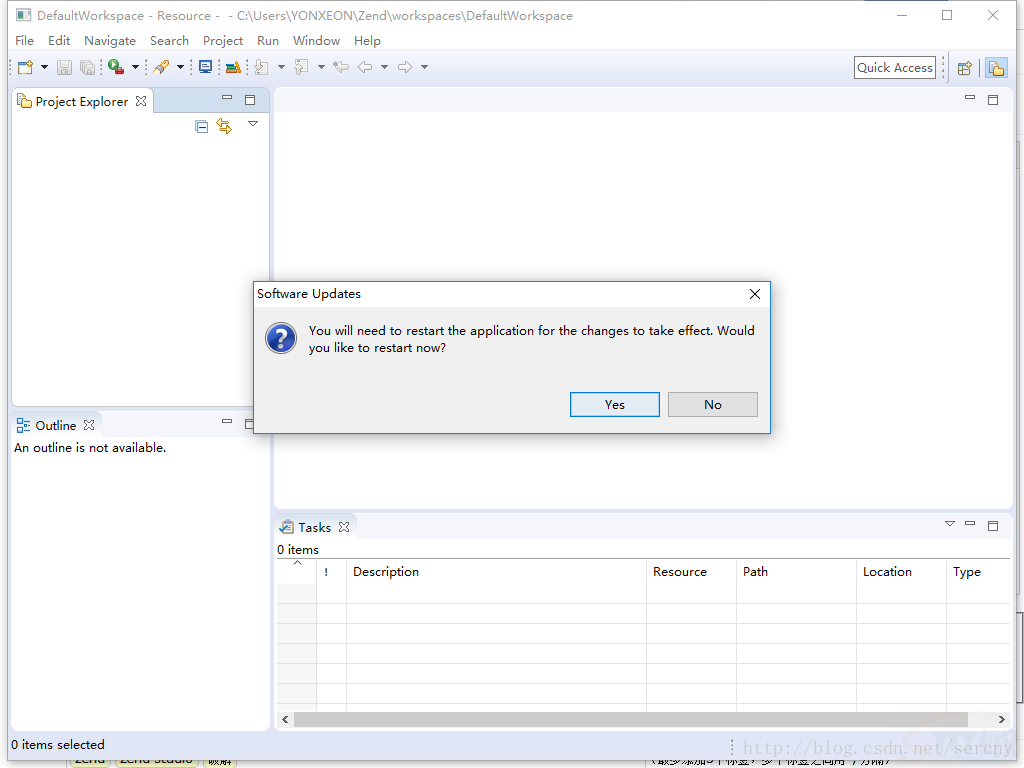Viewport: 1024px width, 768px height.
Task: Open the Window menu
Action: click(316, 40)
